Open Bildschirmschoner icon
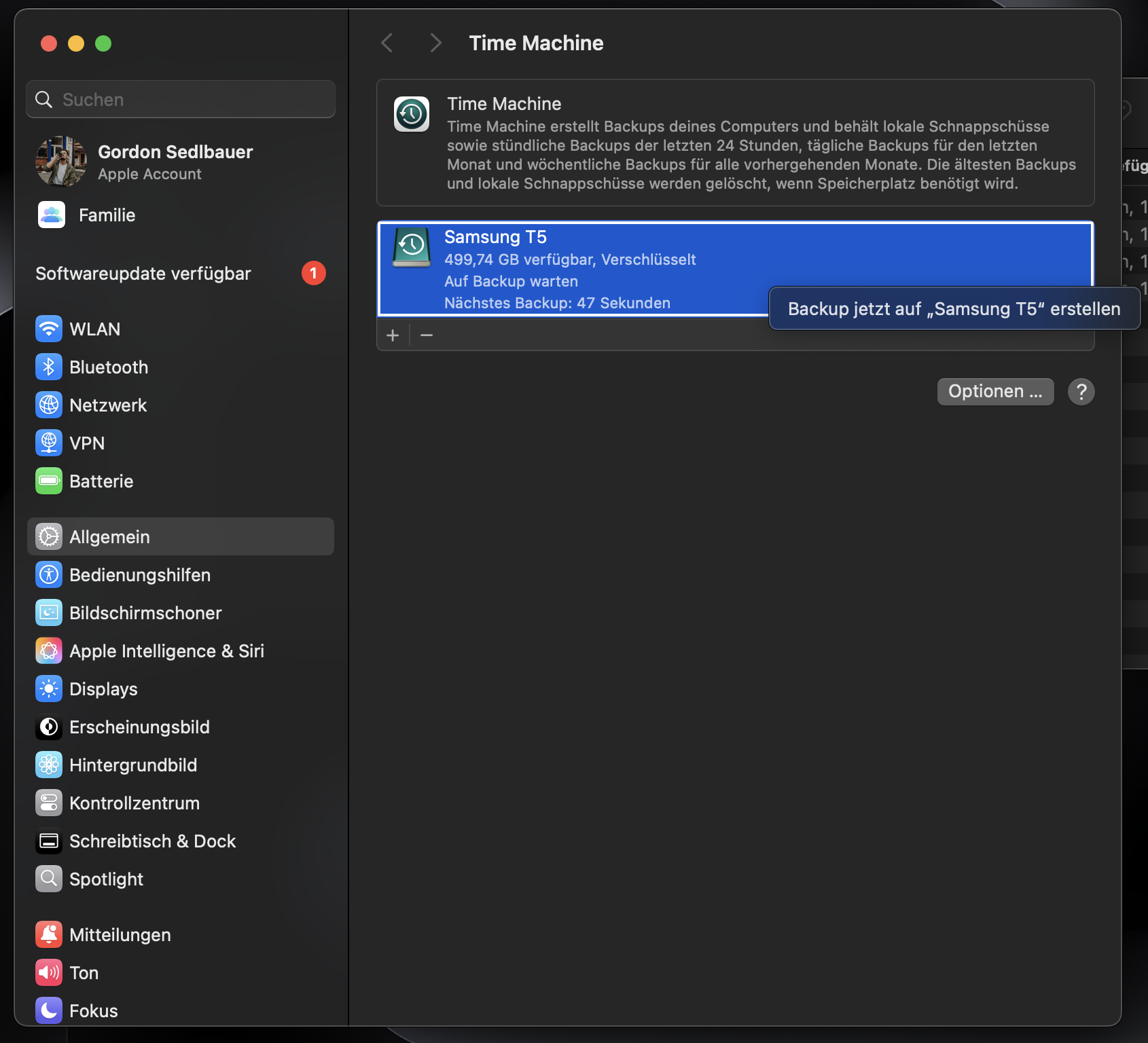The width and height of the screenshot is (1148, 1043). point(49,613)
